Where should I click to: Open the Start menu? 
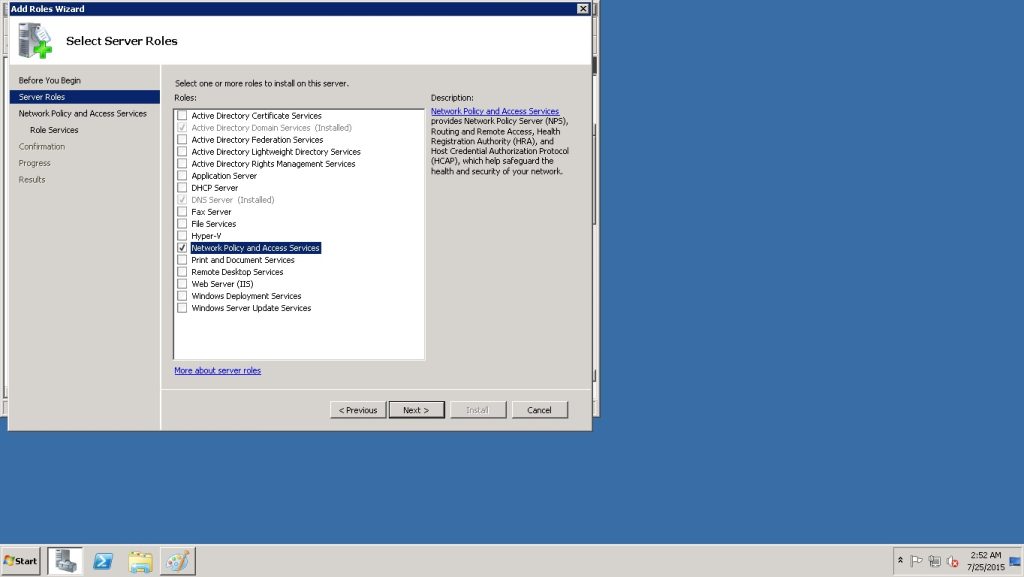[21, 561]
